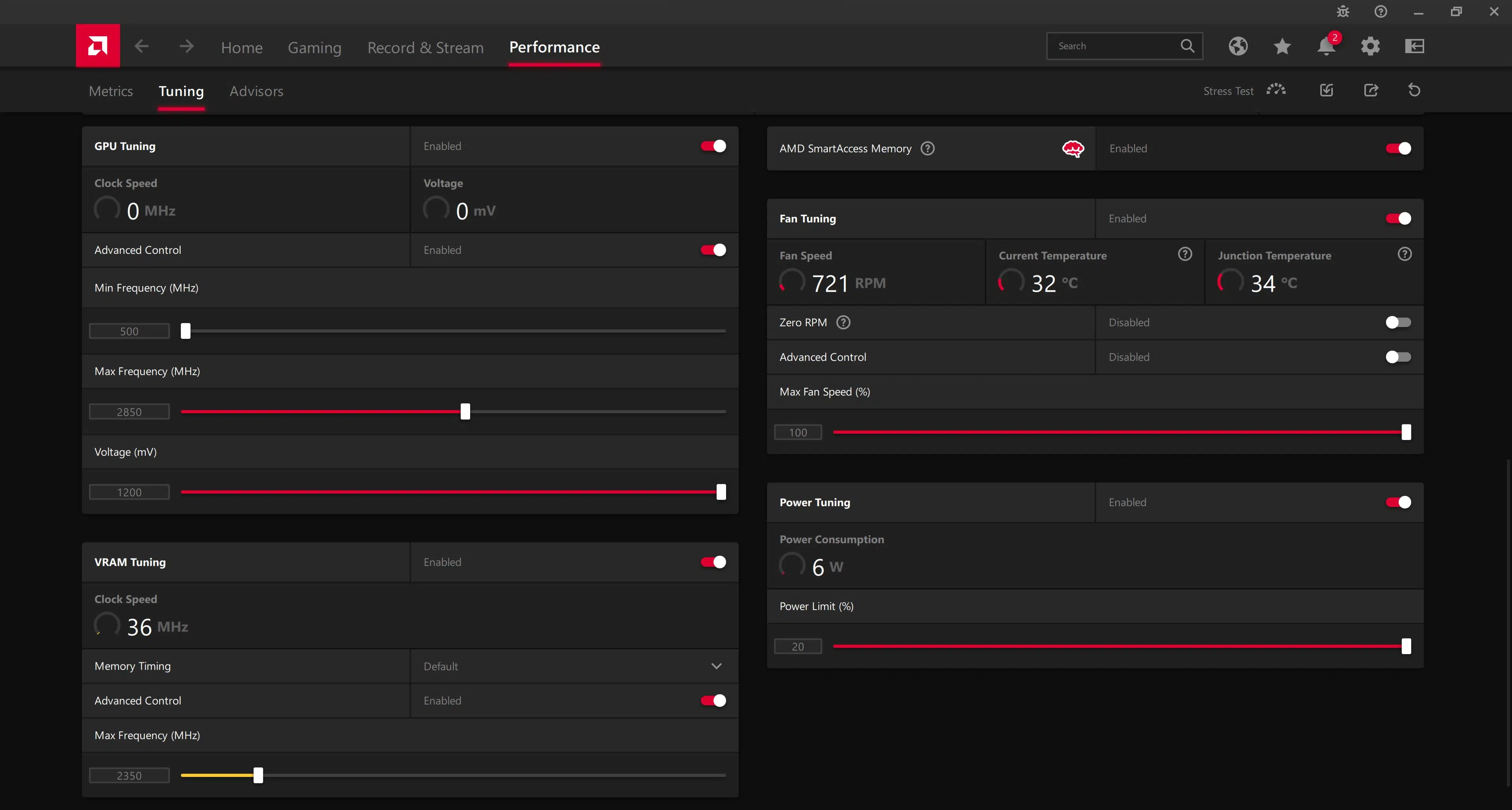Toggle GPU Advanced Control switch
This screenshot has width=1512, height=810.
pyautogui.click(x=713, y=250)
